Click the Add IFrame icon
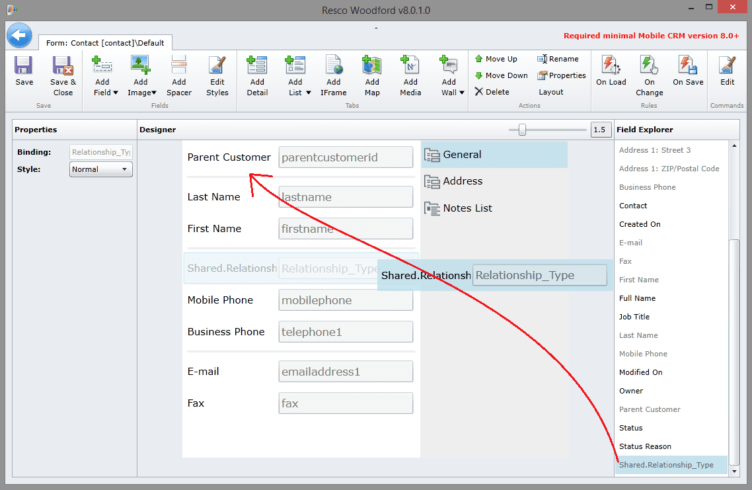 pyautogui.click(x=333, y=68)
